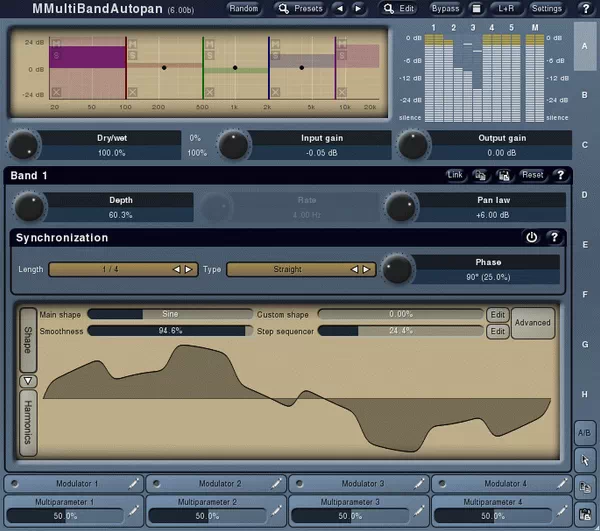Edit Modulator 1 with pencil icon
Image resolution: width=600 pixels, height=531 pixels.
(x=133, y=484)
